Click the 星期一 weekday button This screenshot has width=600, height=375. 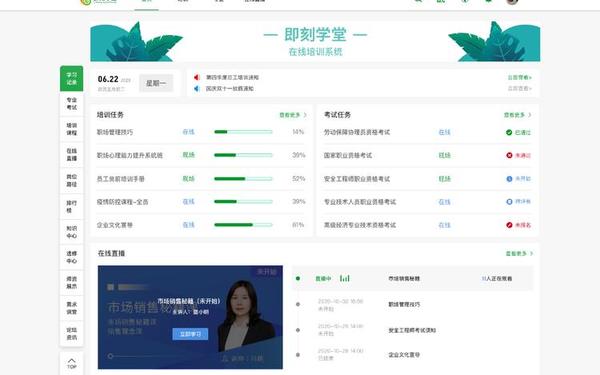click(x=156, y=83)
